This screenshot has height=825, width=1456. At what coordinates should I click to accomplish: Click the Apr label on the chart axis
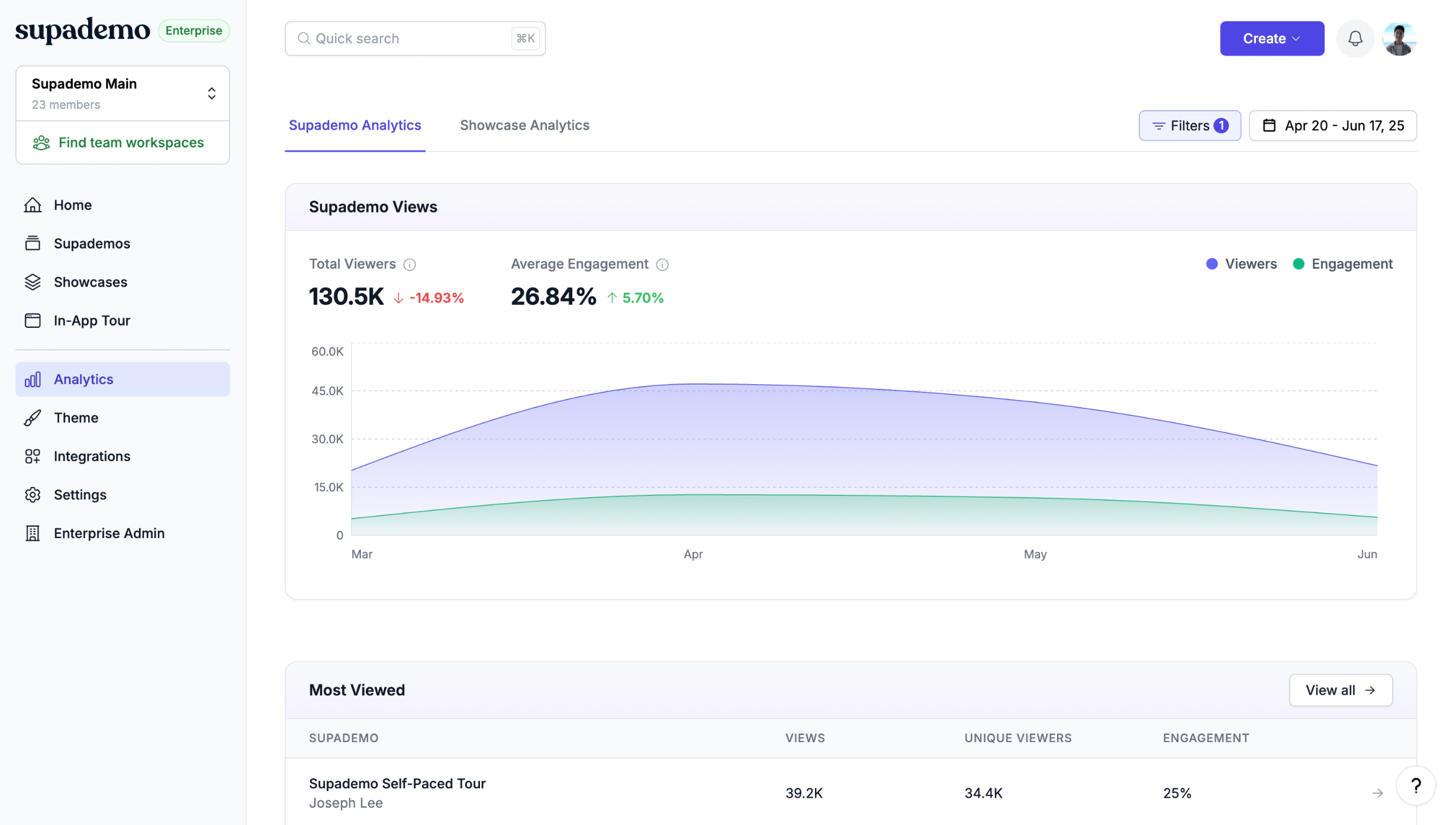693,555
